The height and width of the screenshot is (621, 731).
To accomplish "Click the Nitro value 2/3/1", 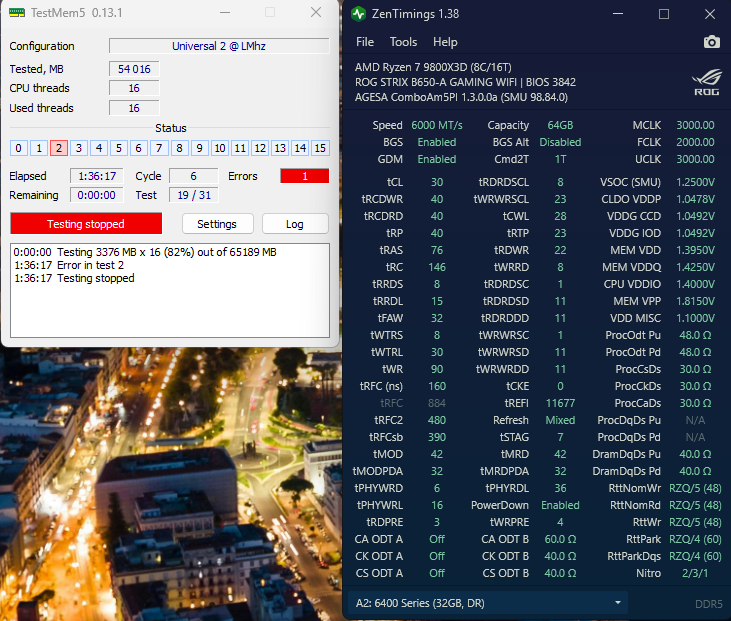I will (695, 573).
